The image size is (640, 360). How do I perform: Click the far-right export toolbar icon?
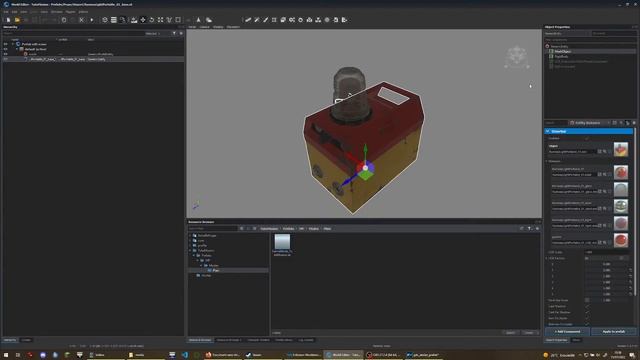[344, 20]
